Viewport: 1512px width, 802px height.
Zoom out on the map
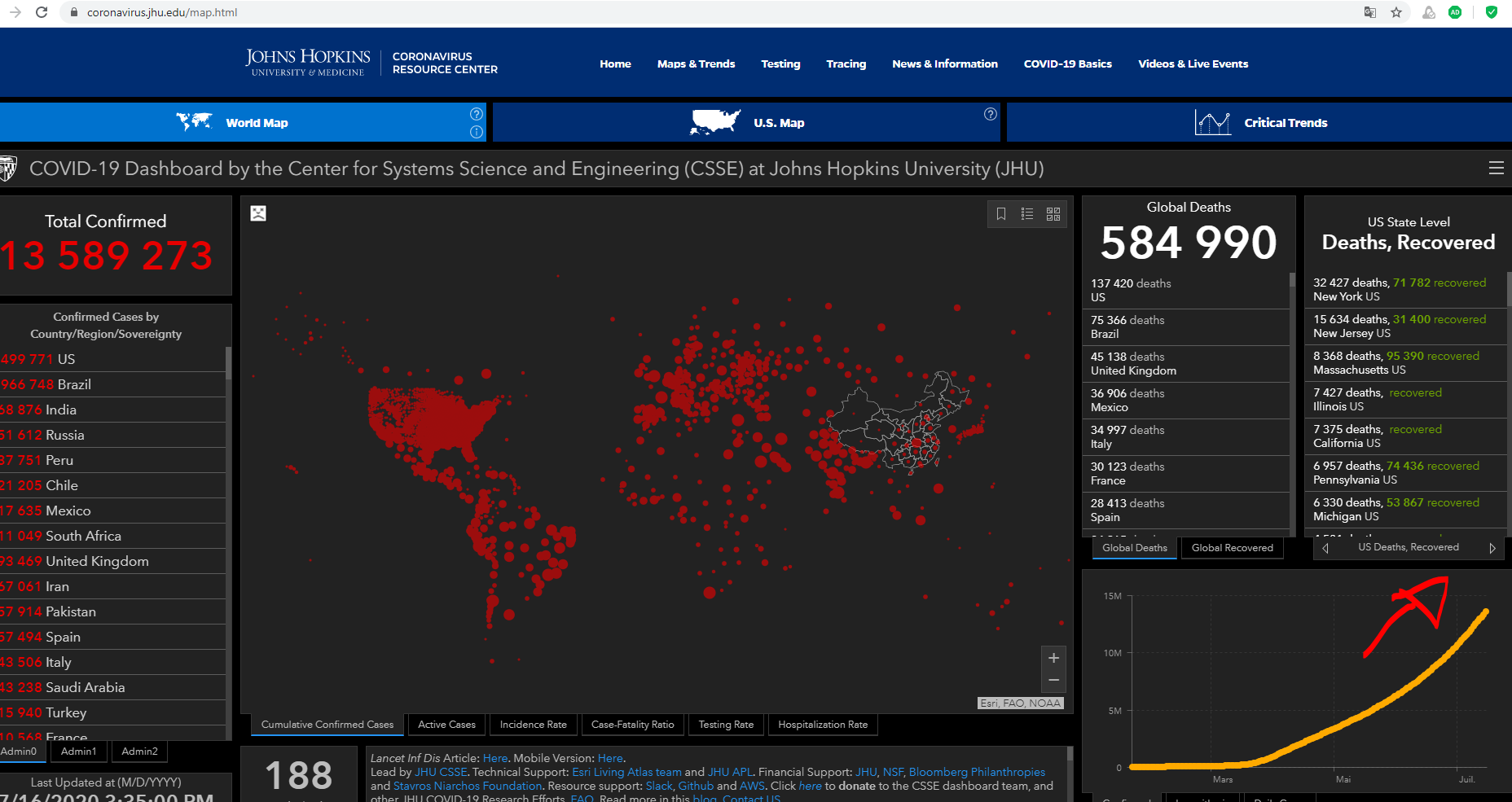(x=1053, y=680)
